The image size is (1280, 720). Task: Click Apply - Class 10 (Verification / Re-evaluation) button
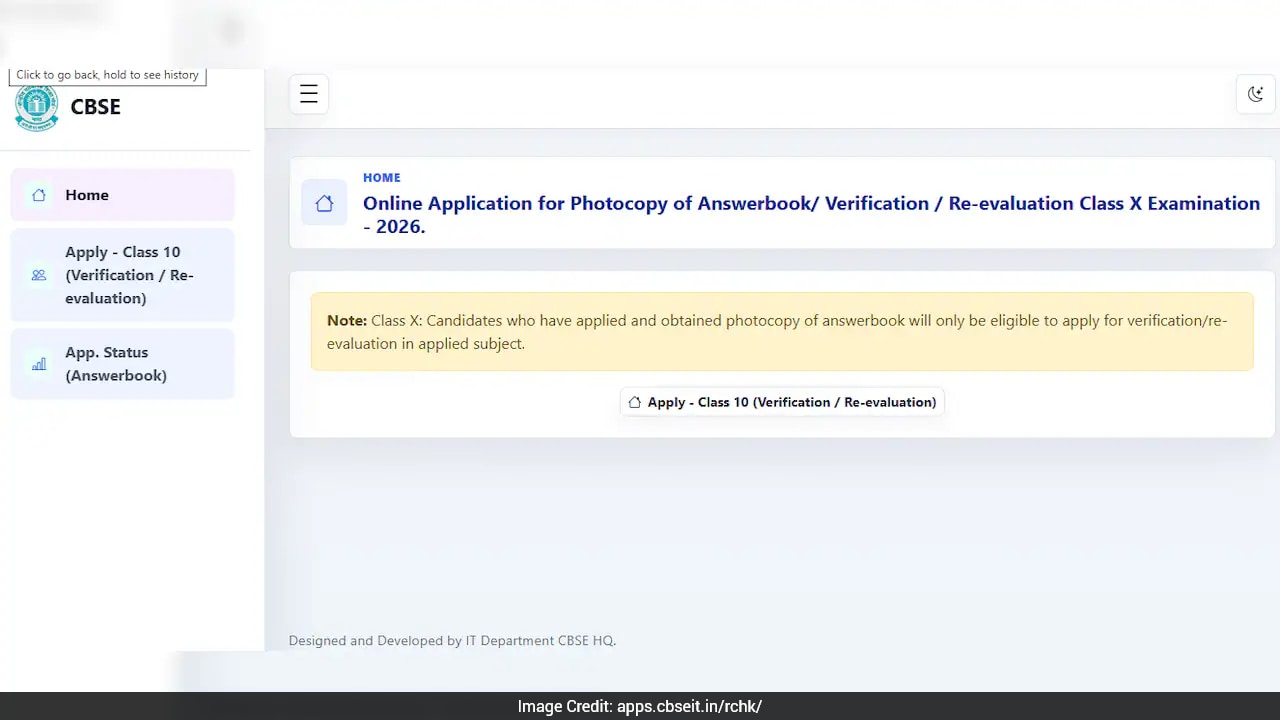pyautogui.click(x=782, y=402)
